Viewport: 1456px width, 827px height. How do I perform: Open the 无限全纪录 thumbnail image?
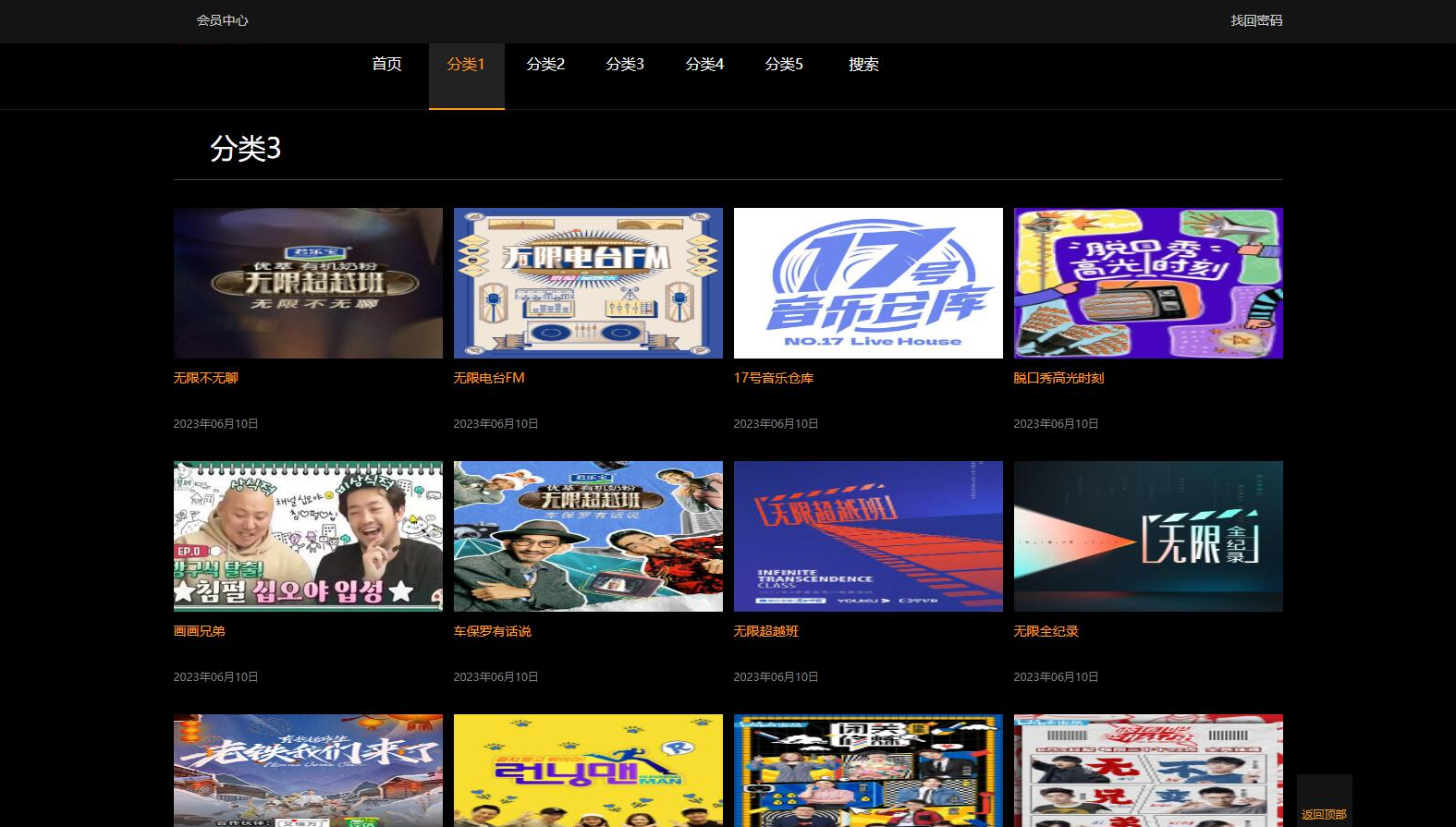(x=1148, y=536)
